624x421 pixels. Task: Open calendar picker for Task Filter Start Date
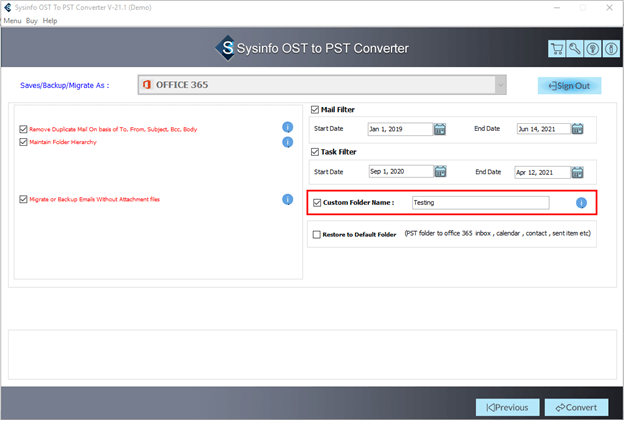coord(440,171)
